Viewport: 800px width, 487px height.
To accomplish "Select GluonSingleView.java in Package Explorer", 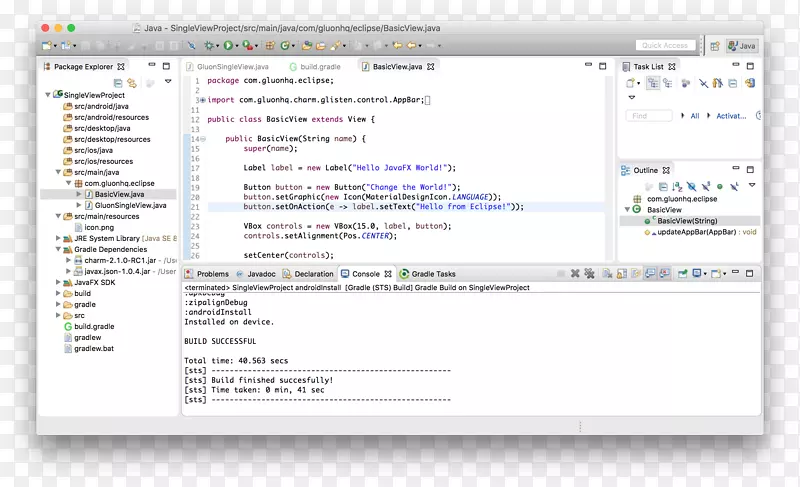I will click(130, 205).
